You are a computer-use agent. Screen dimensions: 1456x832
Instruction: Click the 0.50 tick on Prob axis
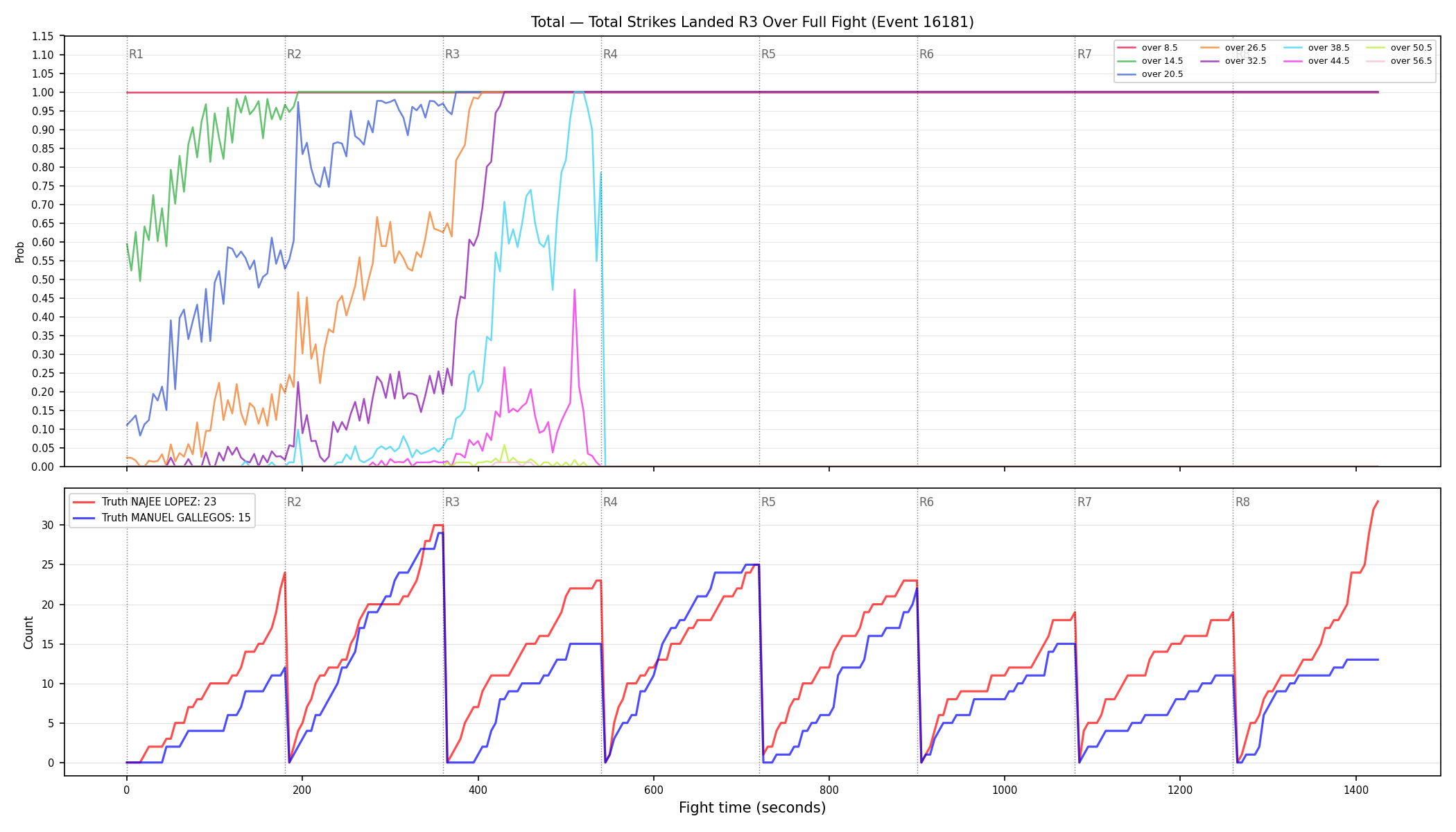[x=43, y=280]
